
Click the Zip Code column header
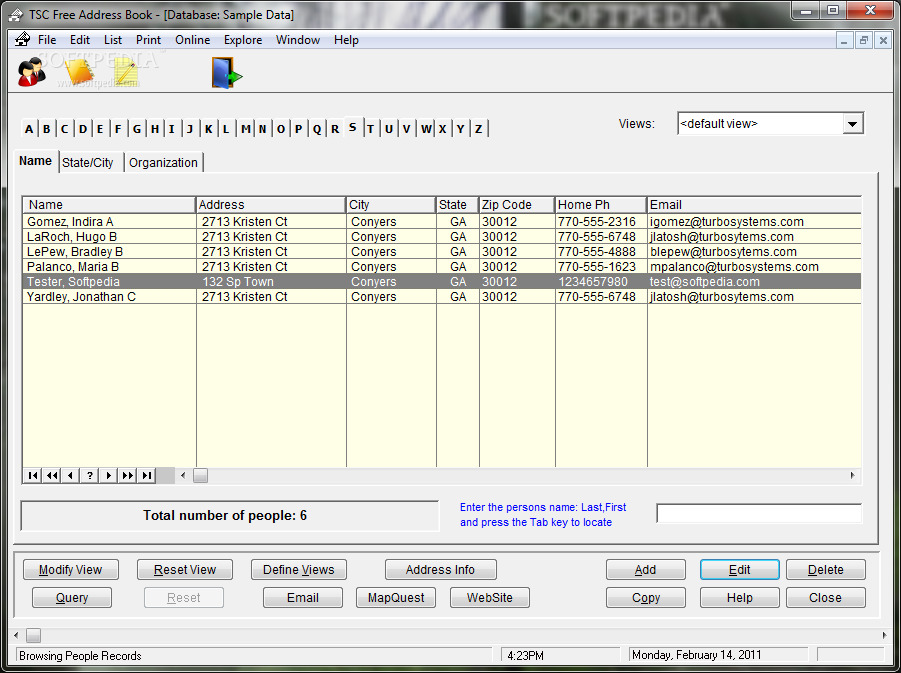[x=517, y=205]
